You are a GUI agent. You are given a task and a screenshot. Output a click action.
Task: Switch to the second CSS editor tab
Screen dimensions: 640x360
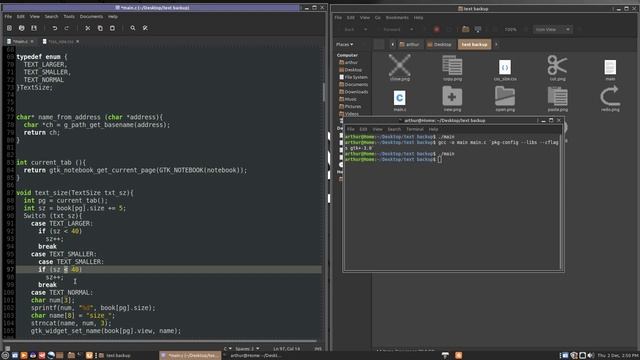coord(60,42)
